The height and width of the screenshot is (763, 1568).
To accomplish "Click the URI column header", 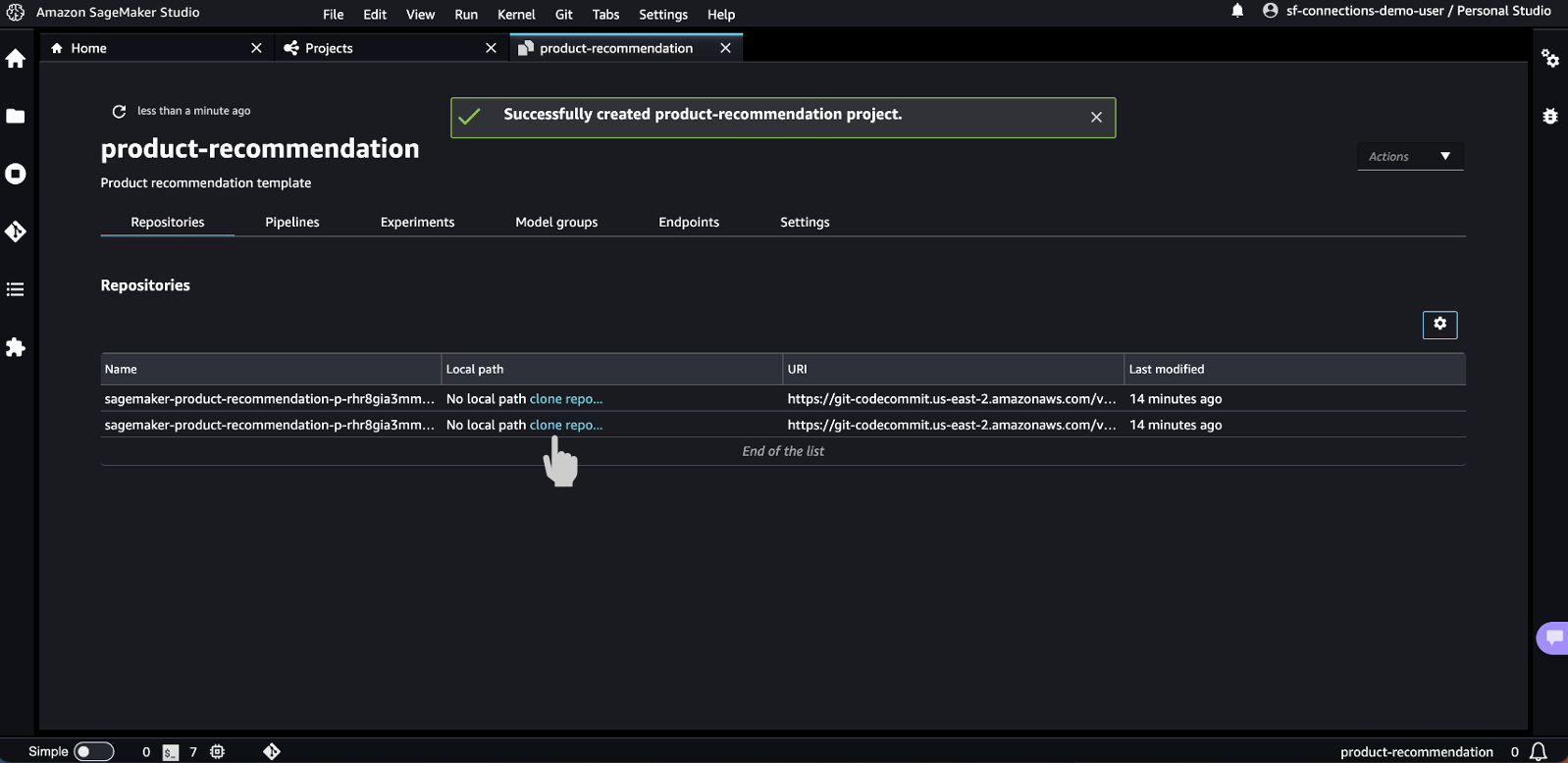I will click(x=954, y=370).
